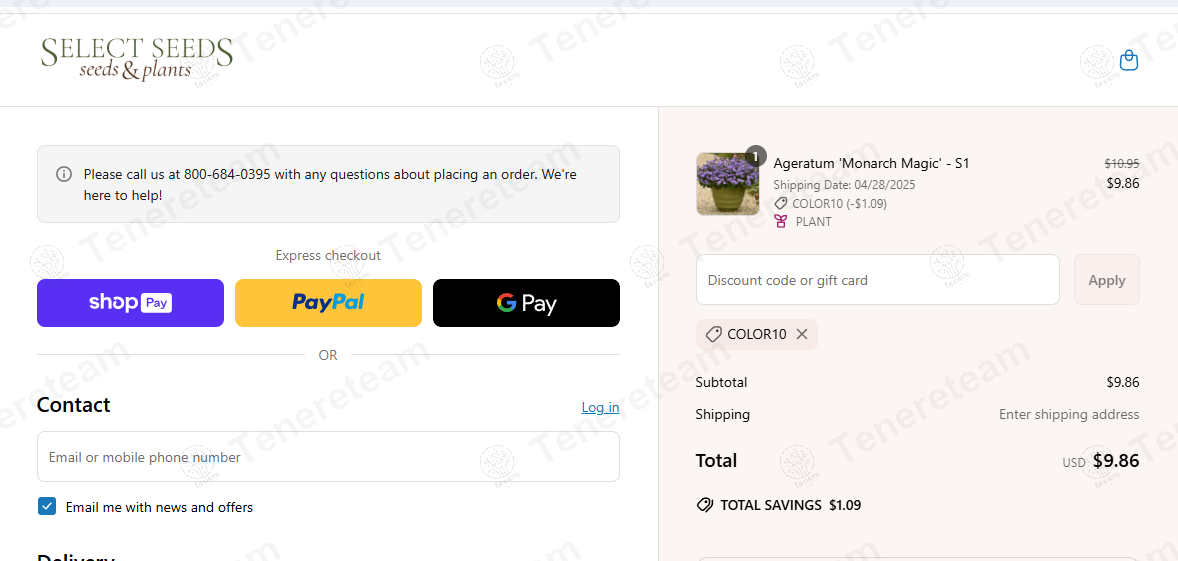The height and width of the screenshot is (561, 1178).
Task: Click the tag icon next to COLOR10 (-$1.09)
Action: pyautogui.click(x=781, y=203)
